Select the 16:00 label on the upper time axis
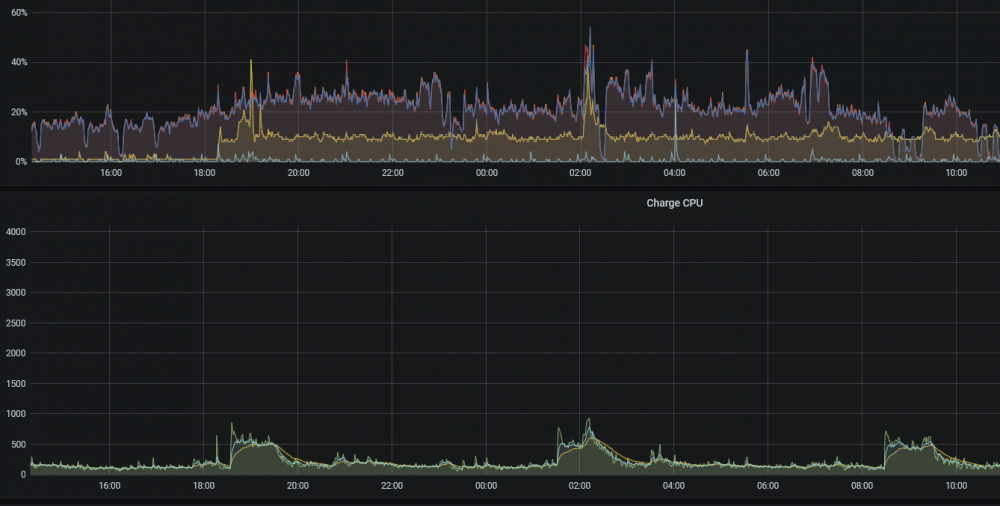The width and height of the screenshot is (1000, 506). point(110,173)
